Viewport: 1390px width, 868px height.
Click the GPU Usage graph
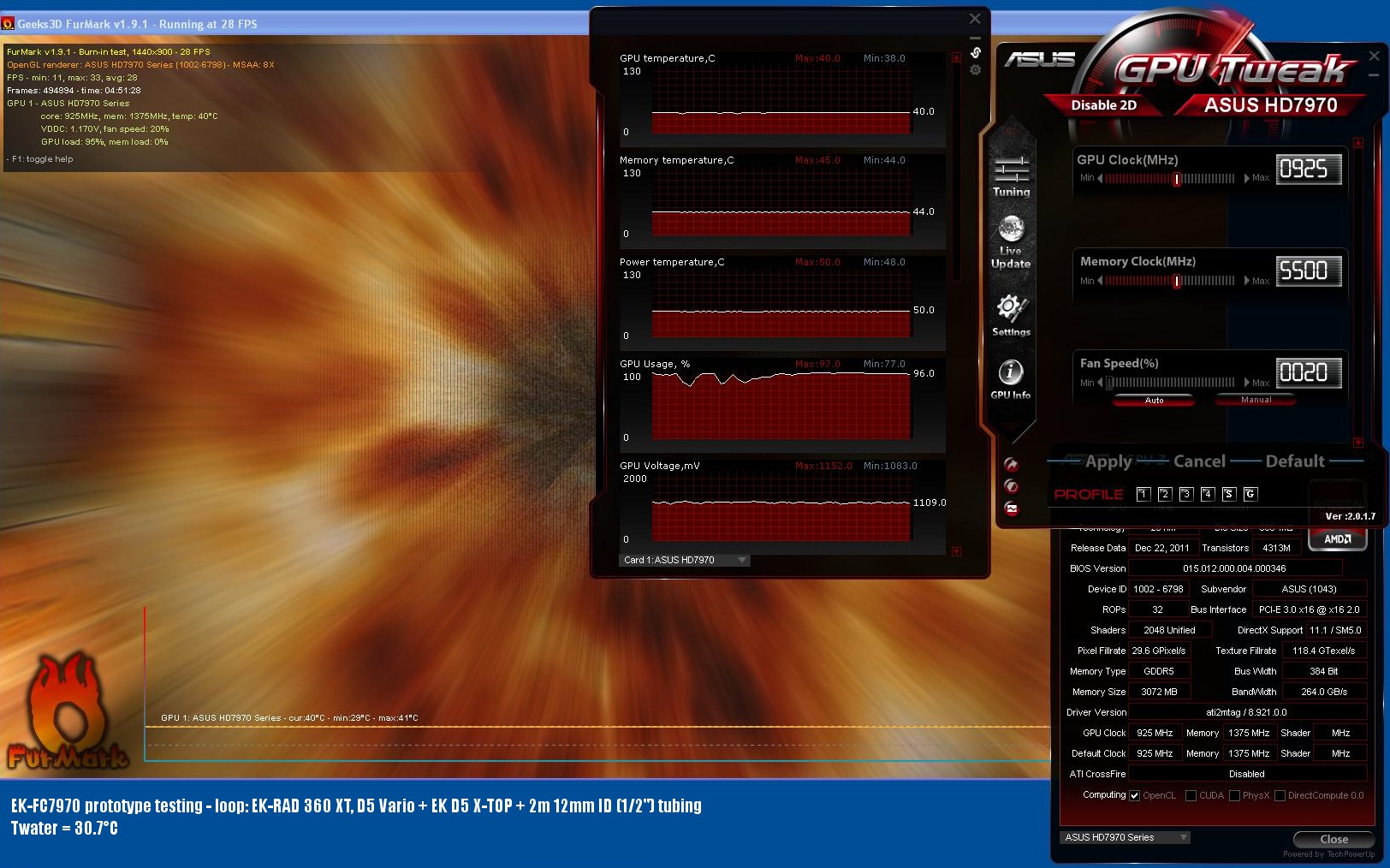[x=781, y=406]
